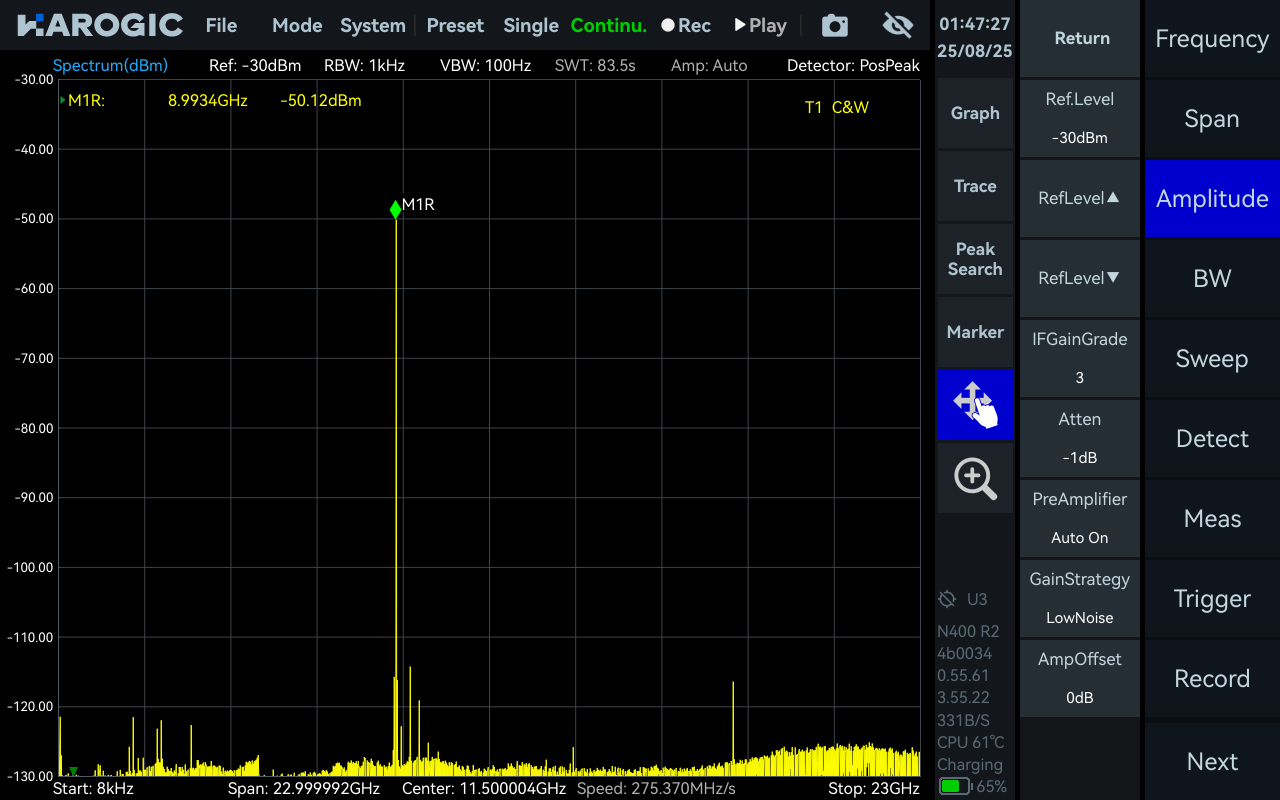Activate the magnifier zoom tool
Image resolution: width=1280 pixels, height=800 pixels.
click(x=975, y=479)
